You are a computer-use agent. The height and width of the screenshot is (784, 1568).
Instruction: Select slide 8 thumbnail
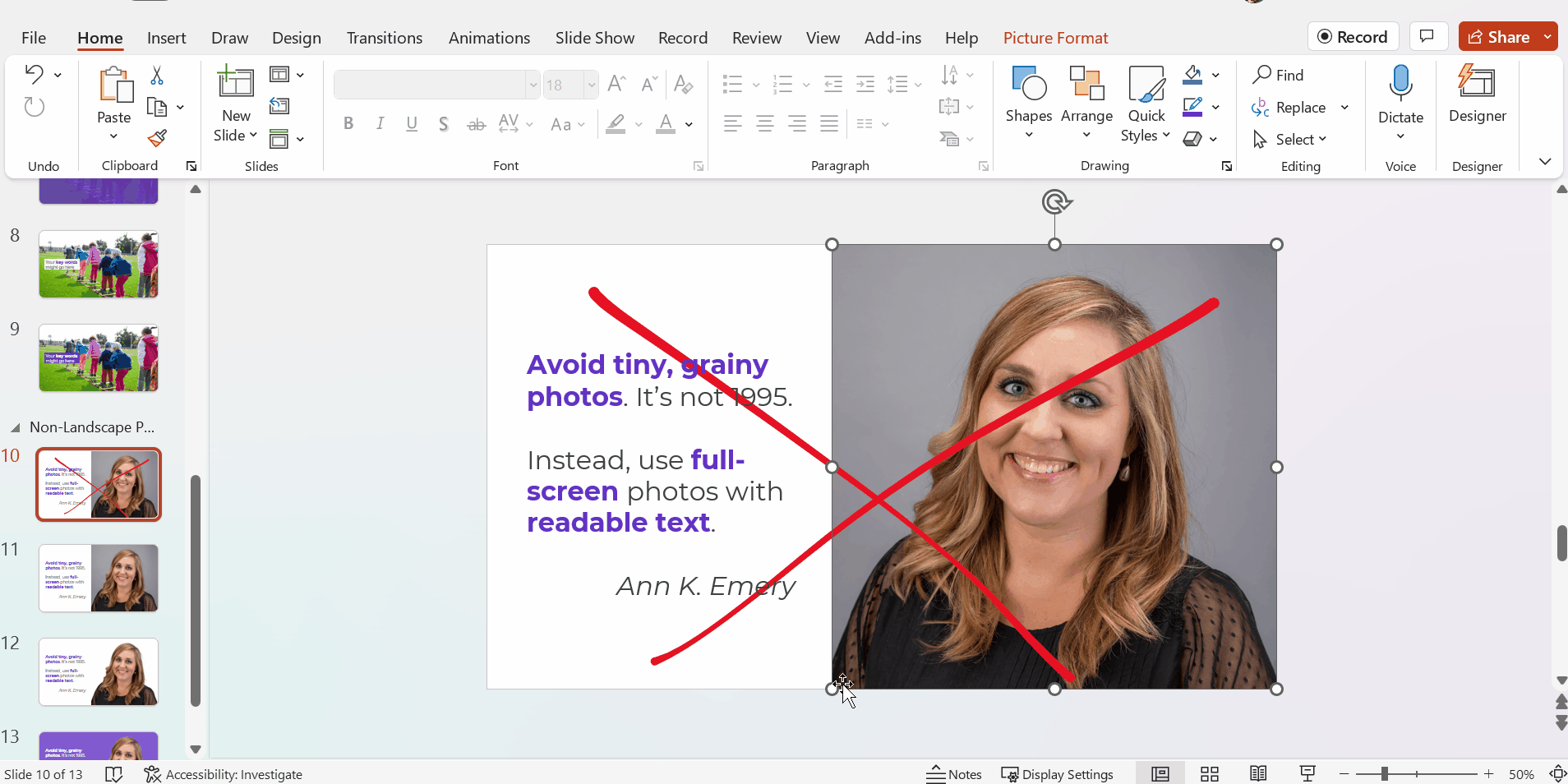(99, 264)
